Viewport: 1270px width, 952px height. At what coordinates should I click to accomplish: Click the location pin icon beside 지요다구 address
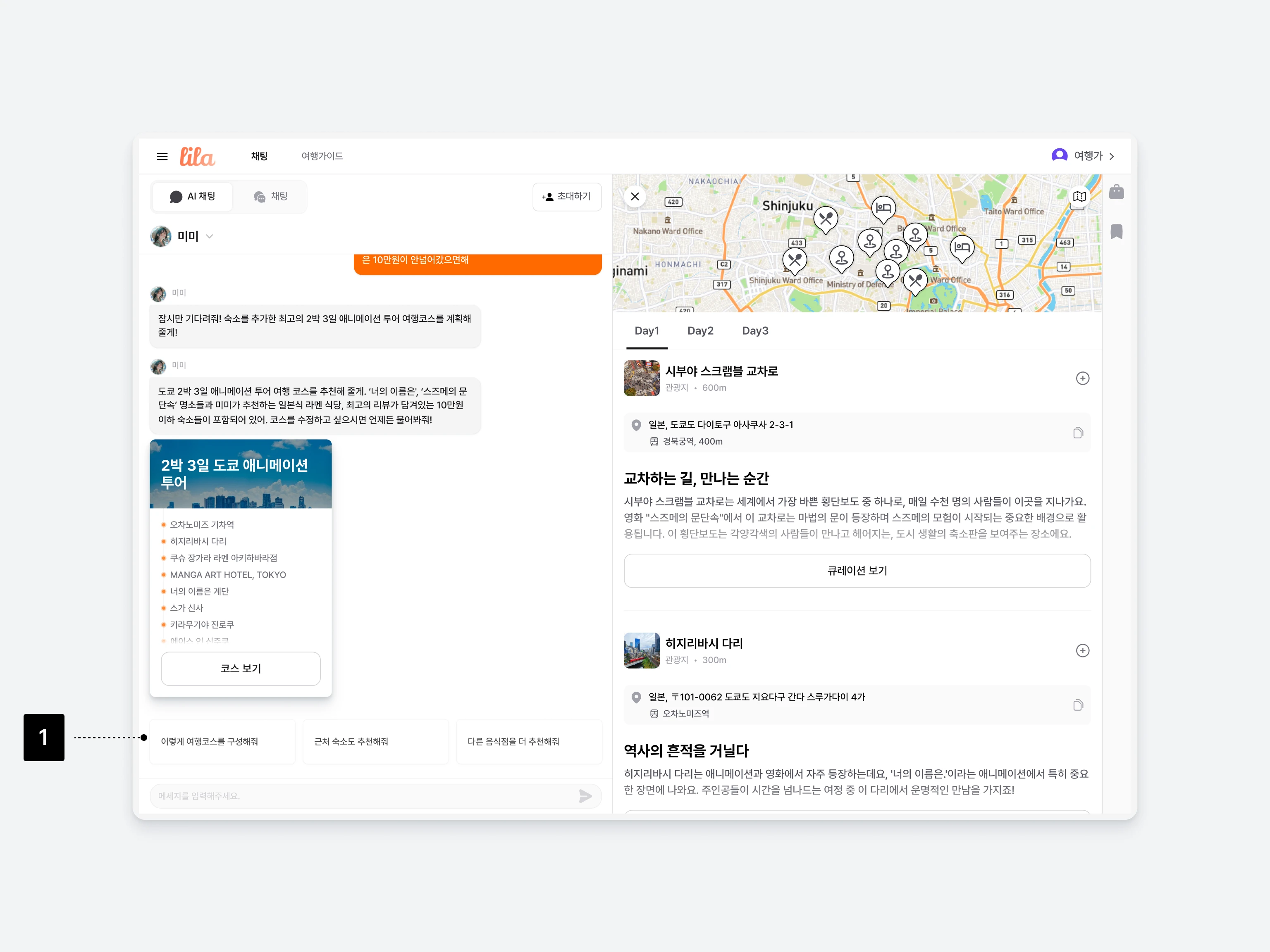click(x=636, y=697)
